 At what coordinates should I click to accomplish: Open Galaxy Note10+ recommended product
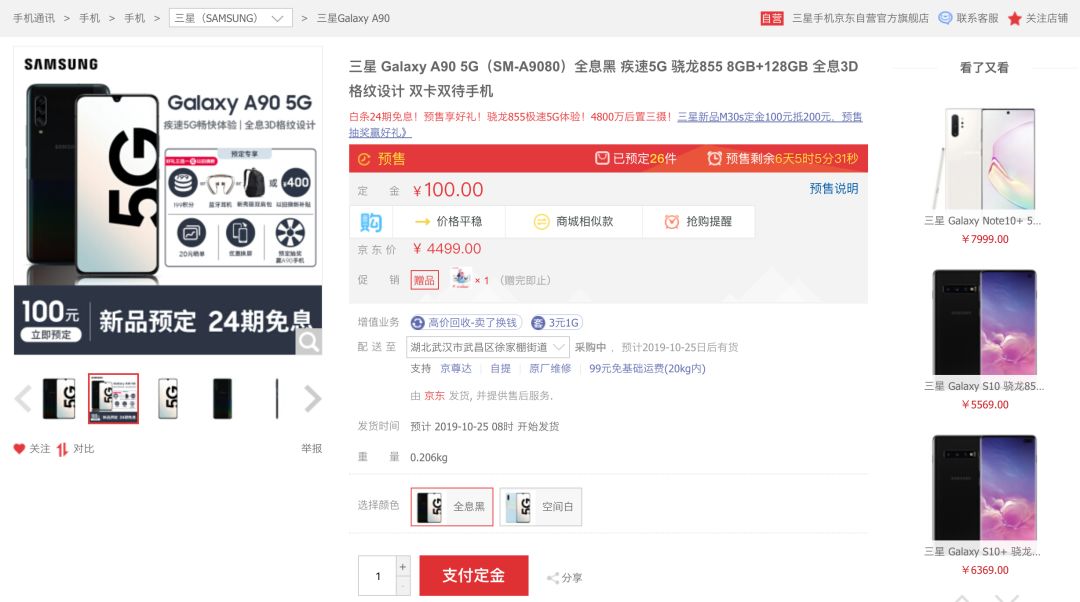(x=984, y=159)
